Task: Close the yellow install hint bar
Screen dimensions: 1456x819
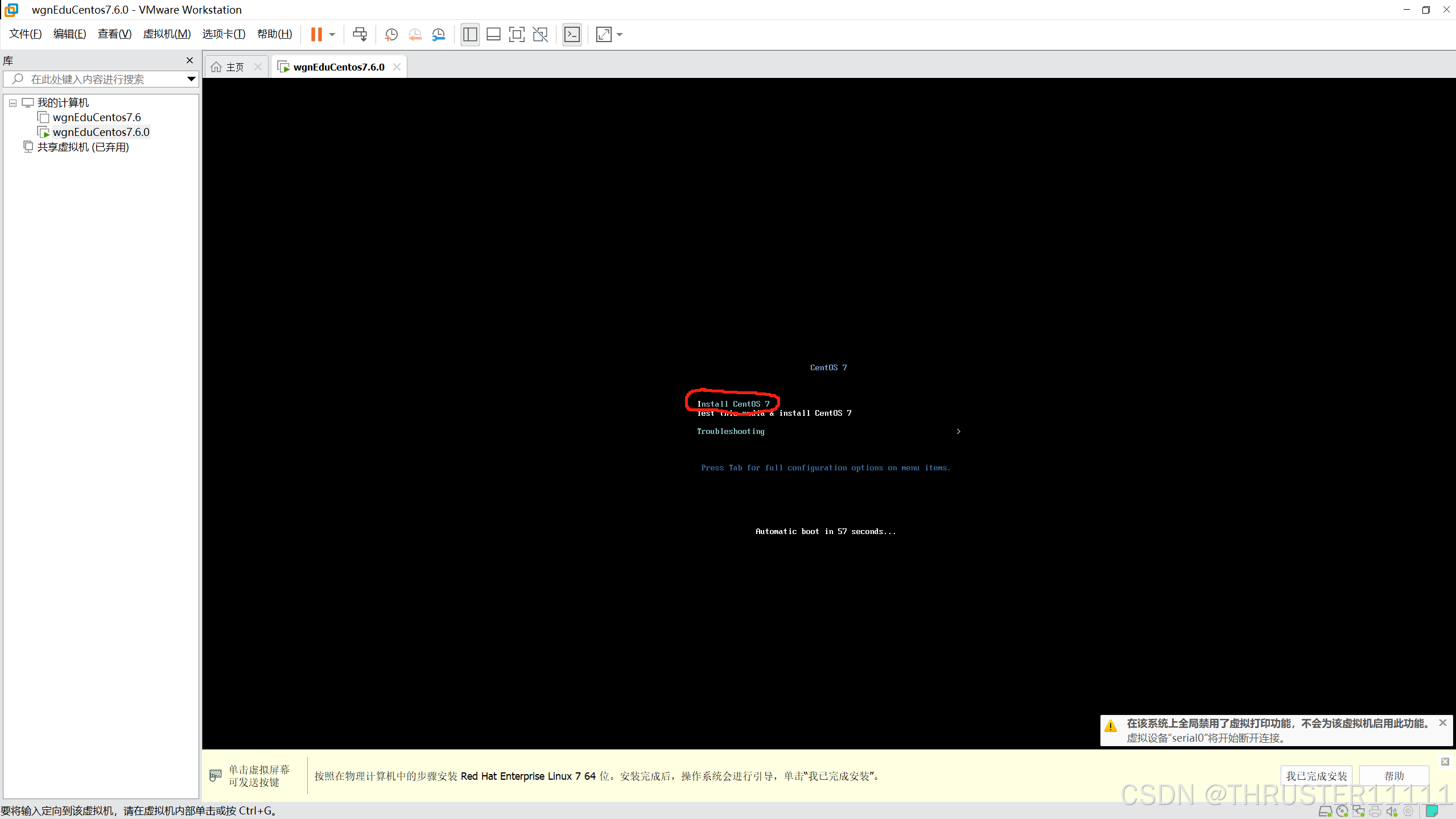Action: (1445, 762)
